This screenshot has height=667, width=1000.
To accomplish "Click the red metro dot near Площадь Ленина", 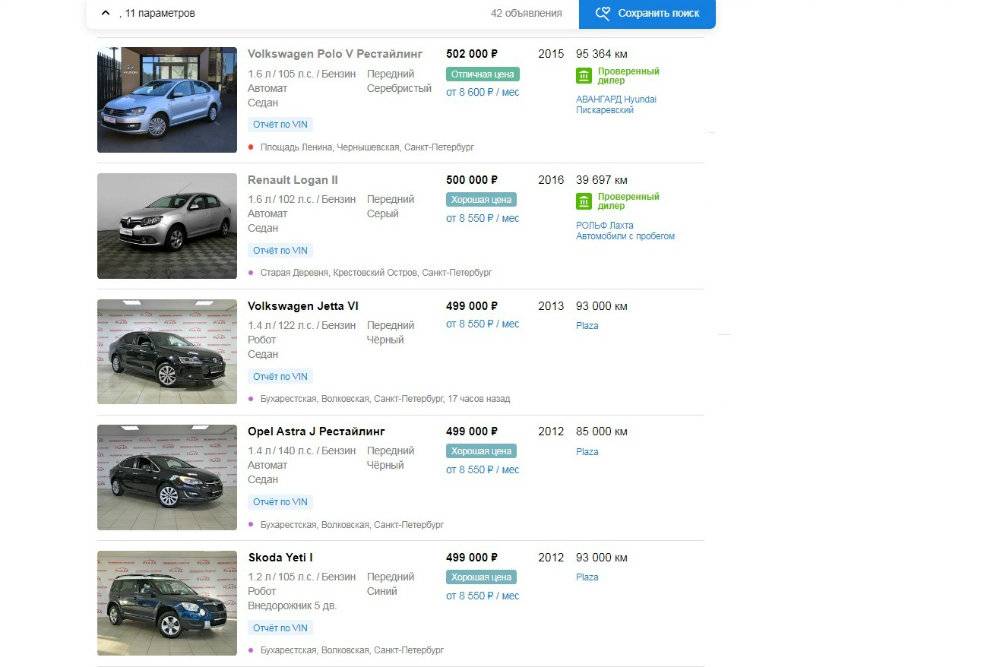I will [251, 147].
